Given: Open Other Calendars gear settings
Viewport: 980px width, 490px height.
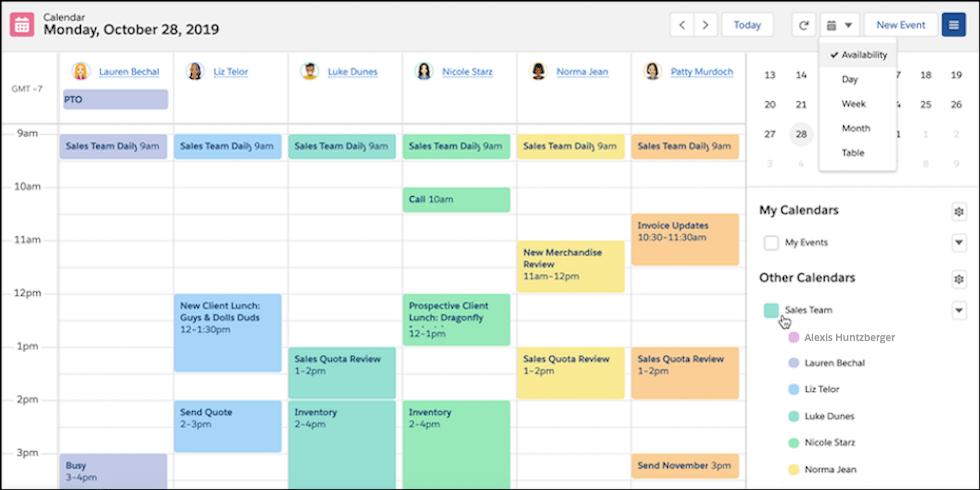Looking at the screenshot, I should click(959, 279).
